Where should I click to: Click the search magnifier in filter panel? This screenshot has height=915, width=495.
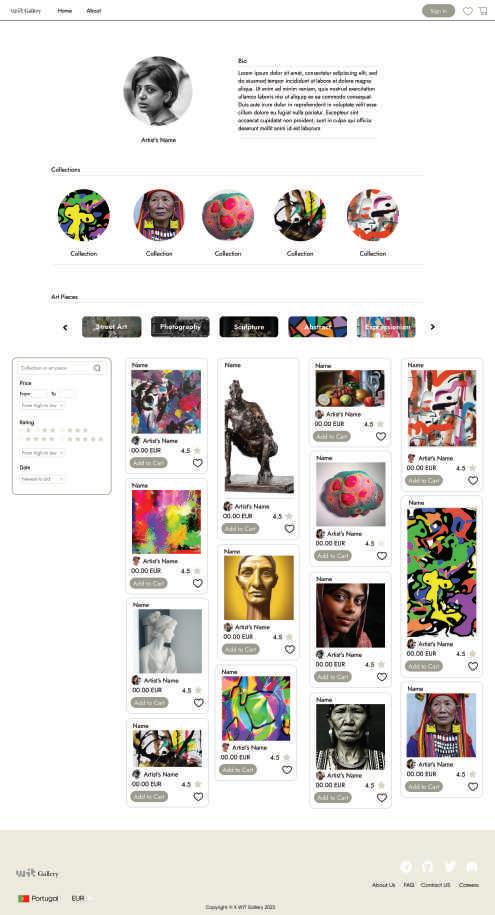click(97, 368)
